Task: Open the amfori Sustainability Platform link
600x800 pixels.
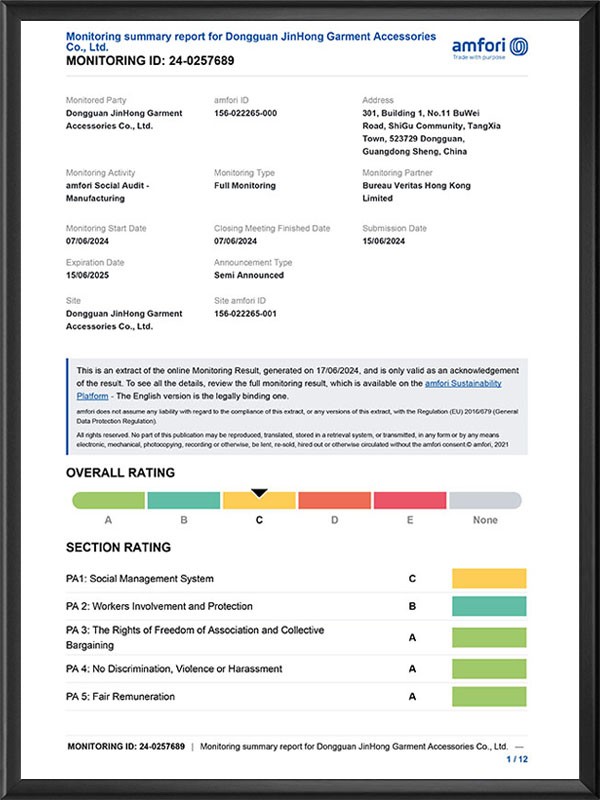Action: point(463,383)
